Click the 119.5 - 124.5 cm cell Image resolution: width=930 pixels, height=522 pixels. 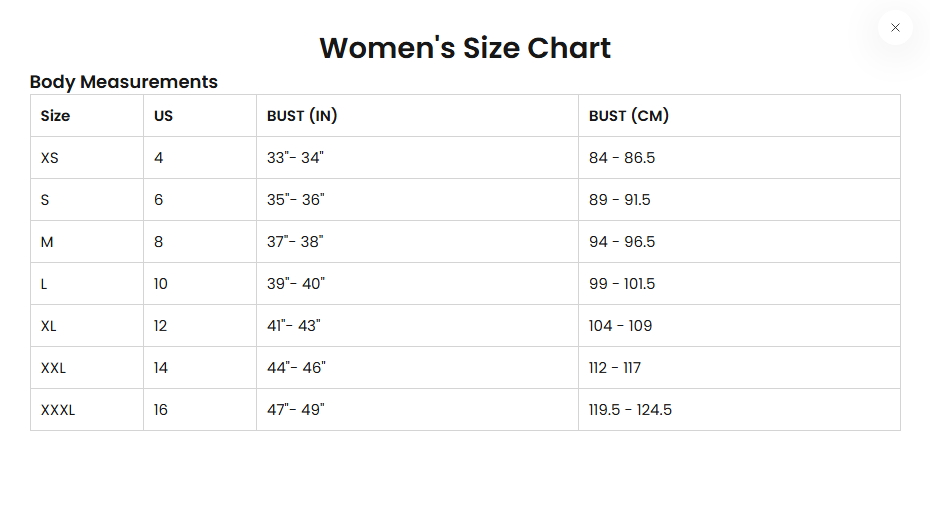pyautogui.click(x=630, y=410)
